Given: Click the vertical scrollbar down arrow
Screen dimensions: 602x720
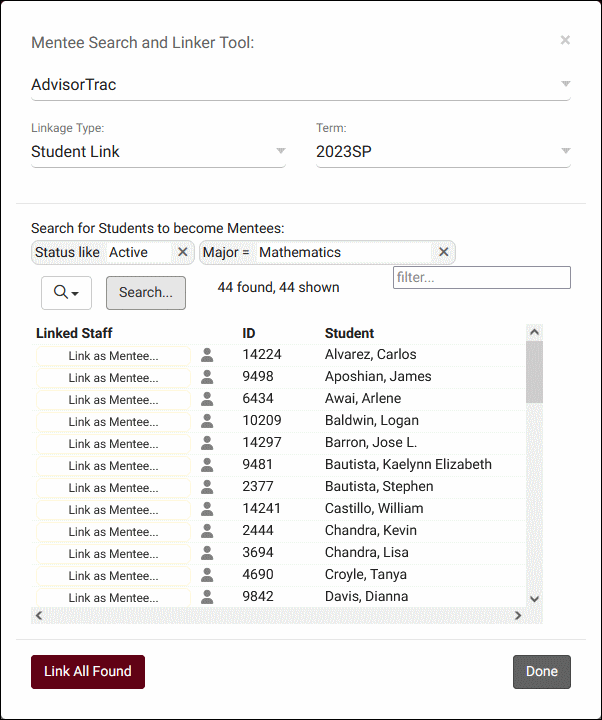Looking at the screenshot, I should [534, 597].
